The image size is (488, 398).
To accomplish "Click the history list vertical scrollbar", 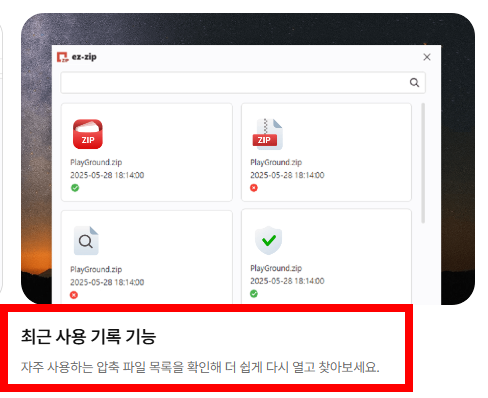I will point(423,163).
